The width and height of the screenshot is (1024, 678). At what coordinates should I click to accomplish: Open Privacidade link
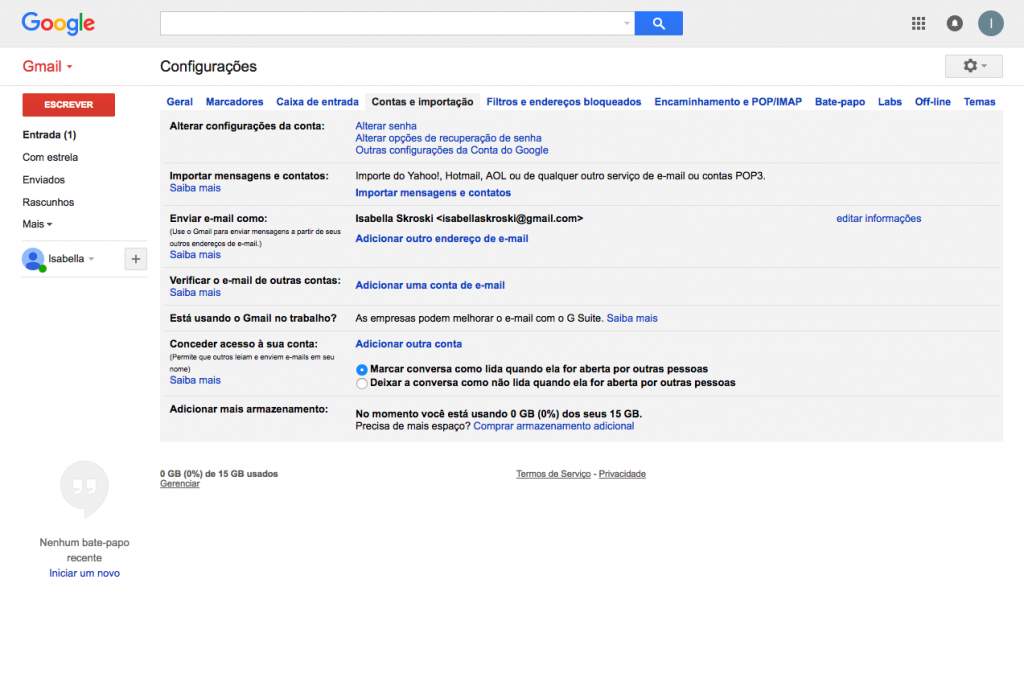pos(622,474)
